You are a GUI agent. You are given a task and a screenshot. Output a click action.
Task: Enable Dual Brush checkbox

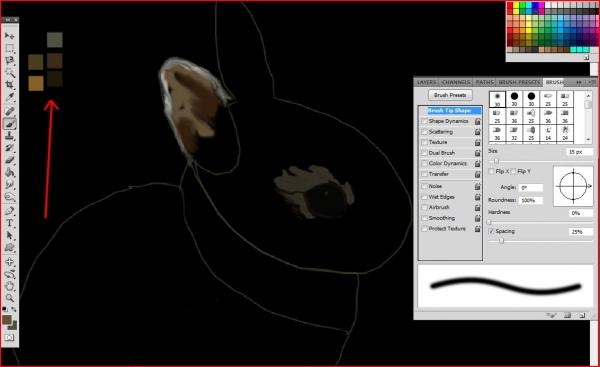coord(424,153)
